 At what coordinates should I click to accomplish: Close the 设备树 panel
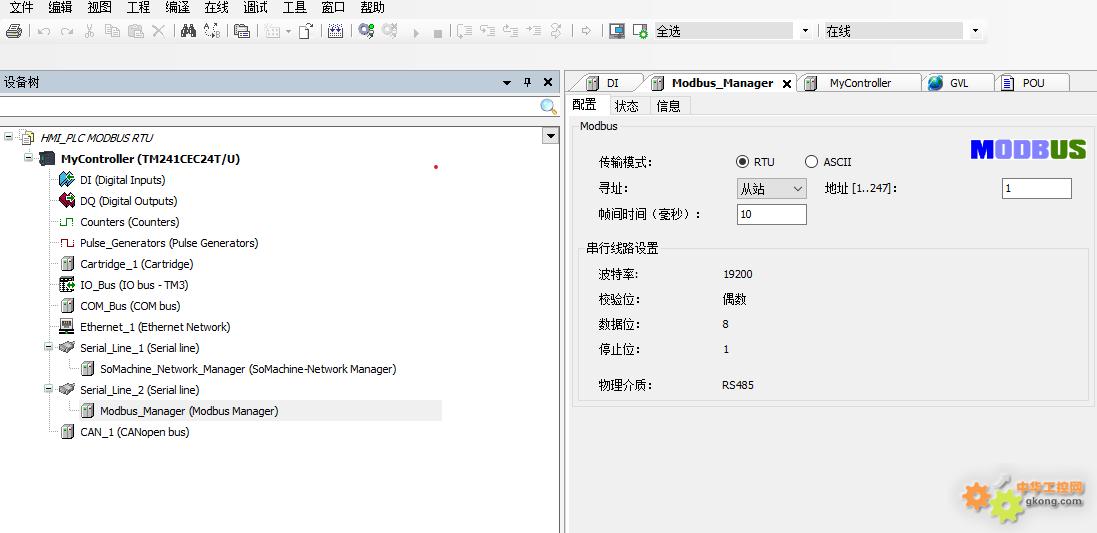[548, 83]
